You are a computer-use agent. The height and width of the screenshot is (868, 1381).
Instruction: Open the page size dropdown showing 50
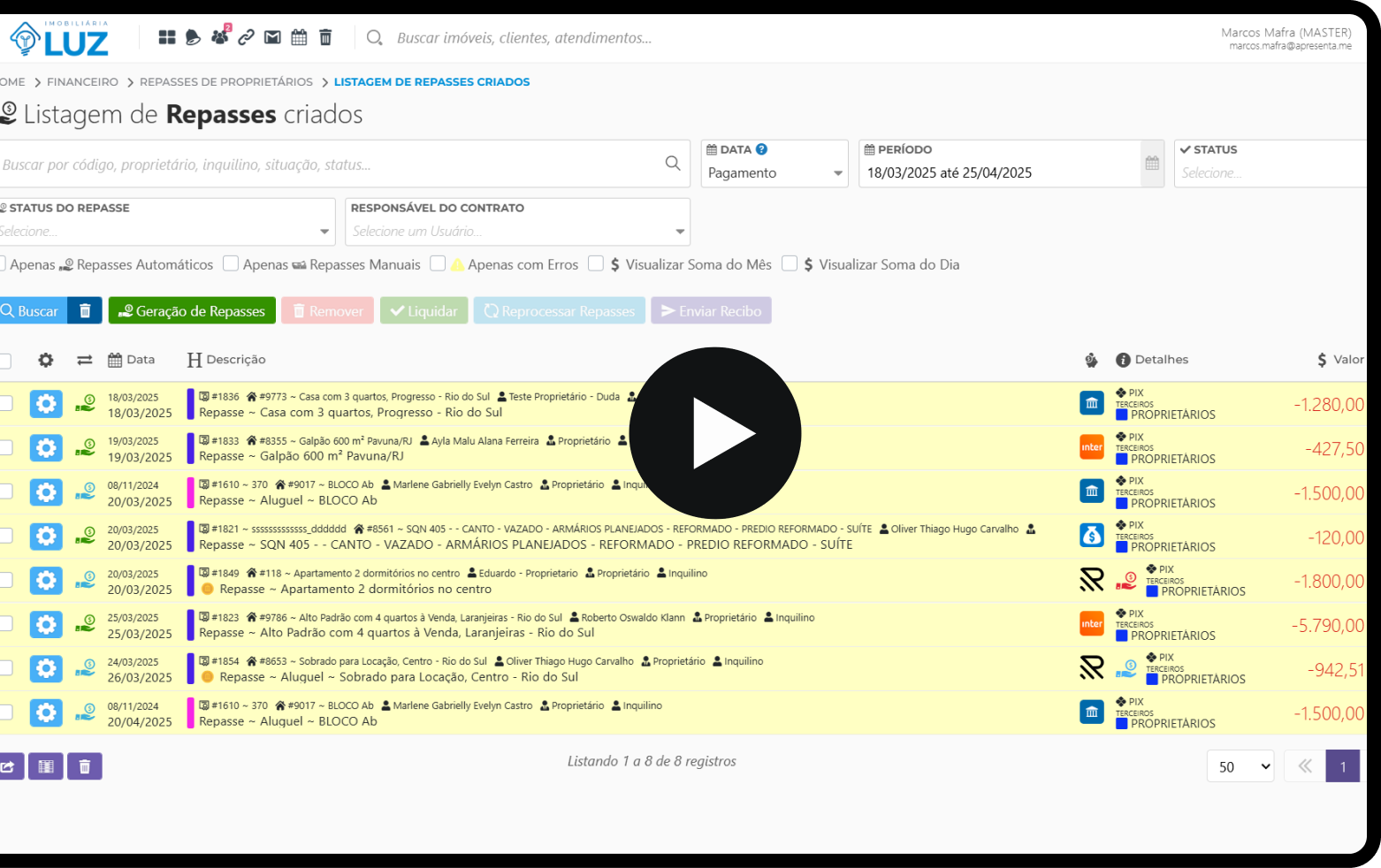tap(1240, 766)
